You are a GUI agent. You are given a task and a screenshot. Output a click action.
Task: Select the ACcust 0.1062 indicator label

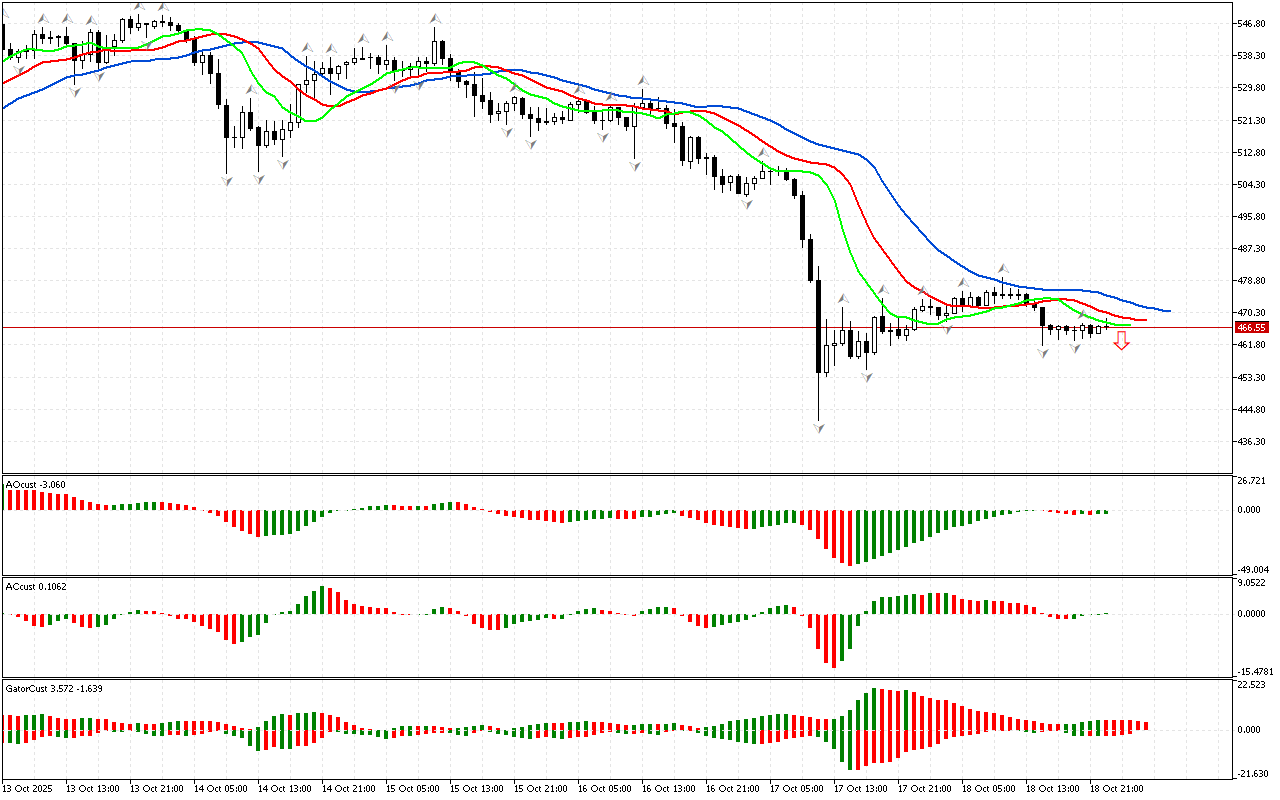[37, 586]
